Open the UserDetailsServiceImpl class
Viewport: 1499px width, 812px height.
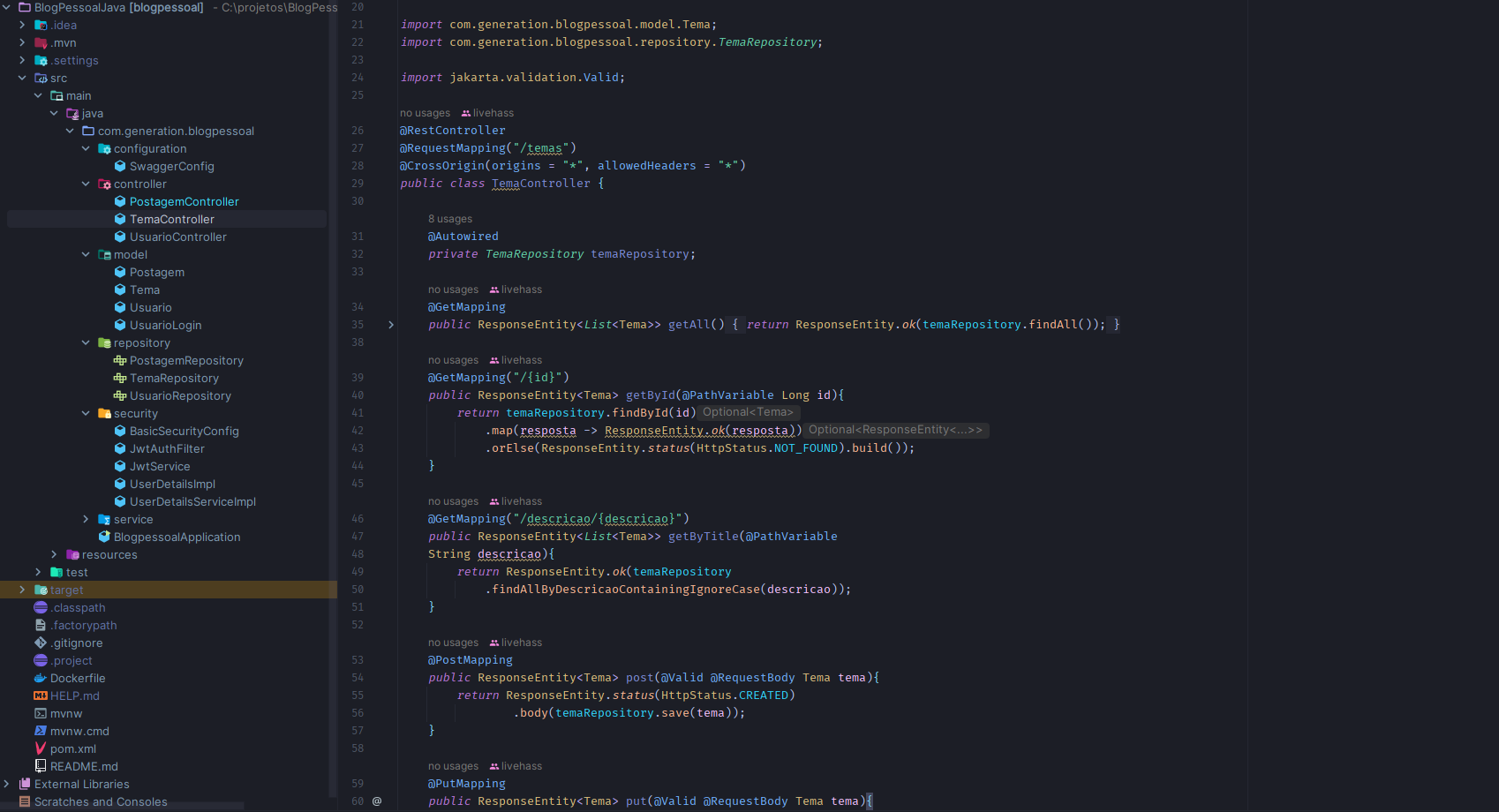pyautogui.click(x=192, y=501)
